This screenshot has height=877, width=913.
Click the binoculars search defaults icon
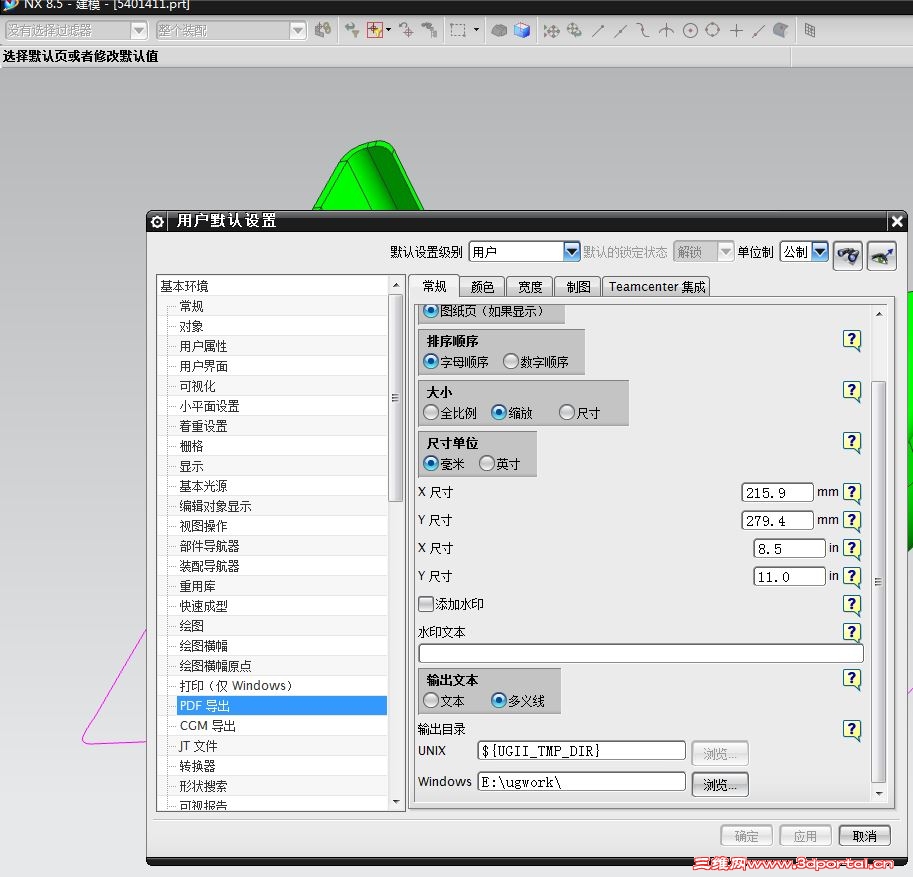click(x=847, y=255)
